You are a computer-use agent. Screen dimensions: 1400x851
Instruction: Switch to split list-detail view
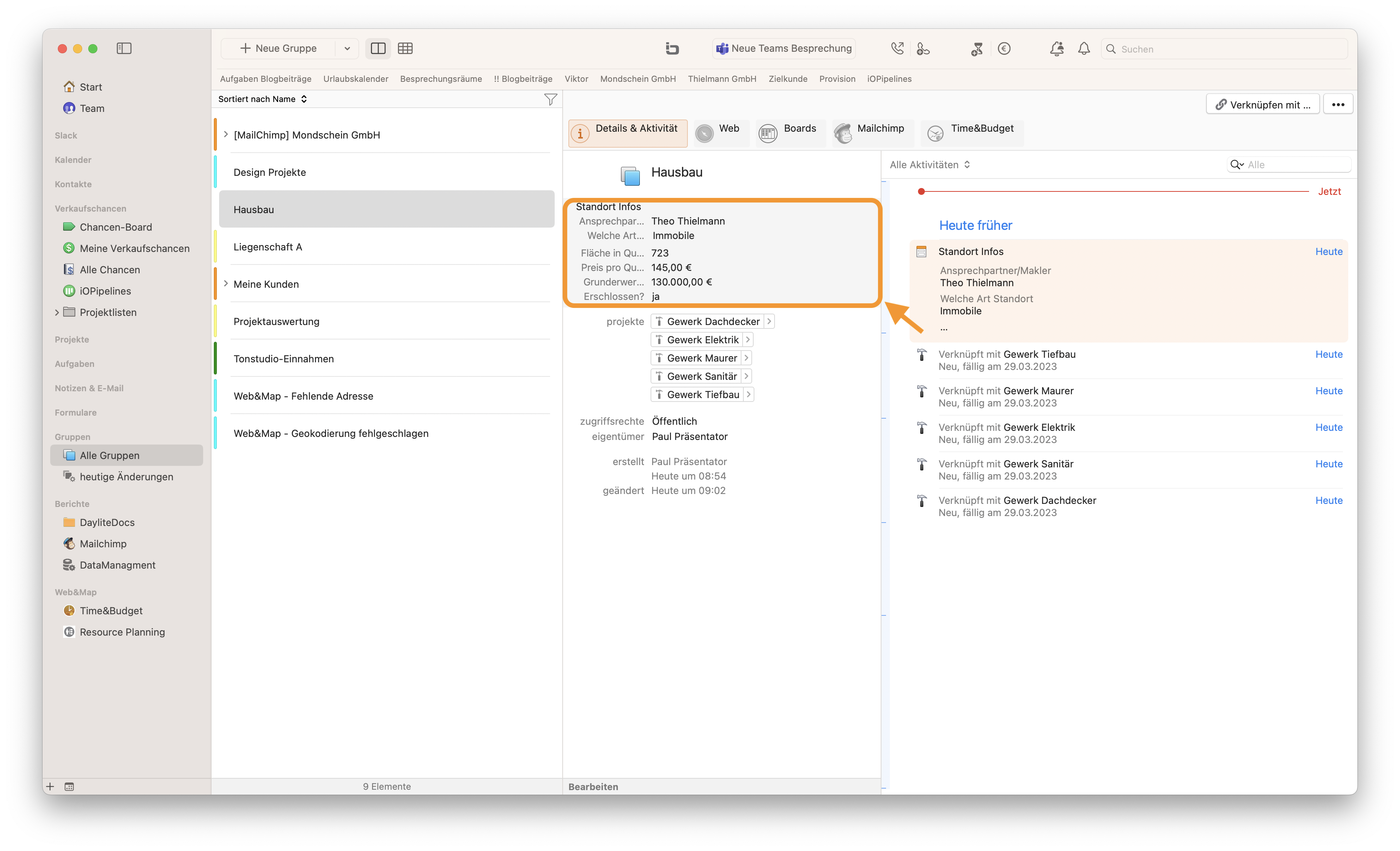click(378, 48)
